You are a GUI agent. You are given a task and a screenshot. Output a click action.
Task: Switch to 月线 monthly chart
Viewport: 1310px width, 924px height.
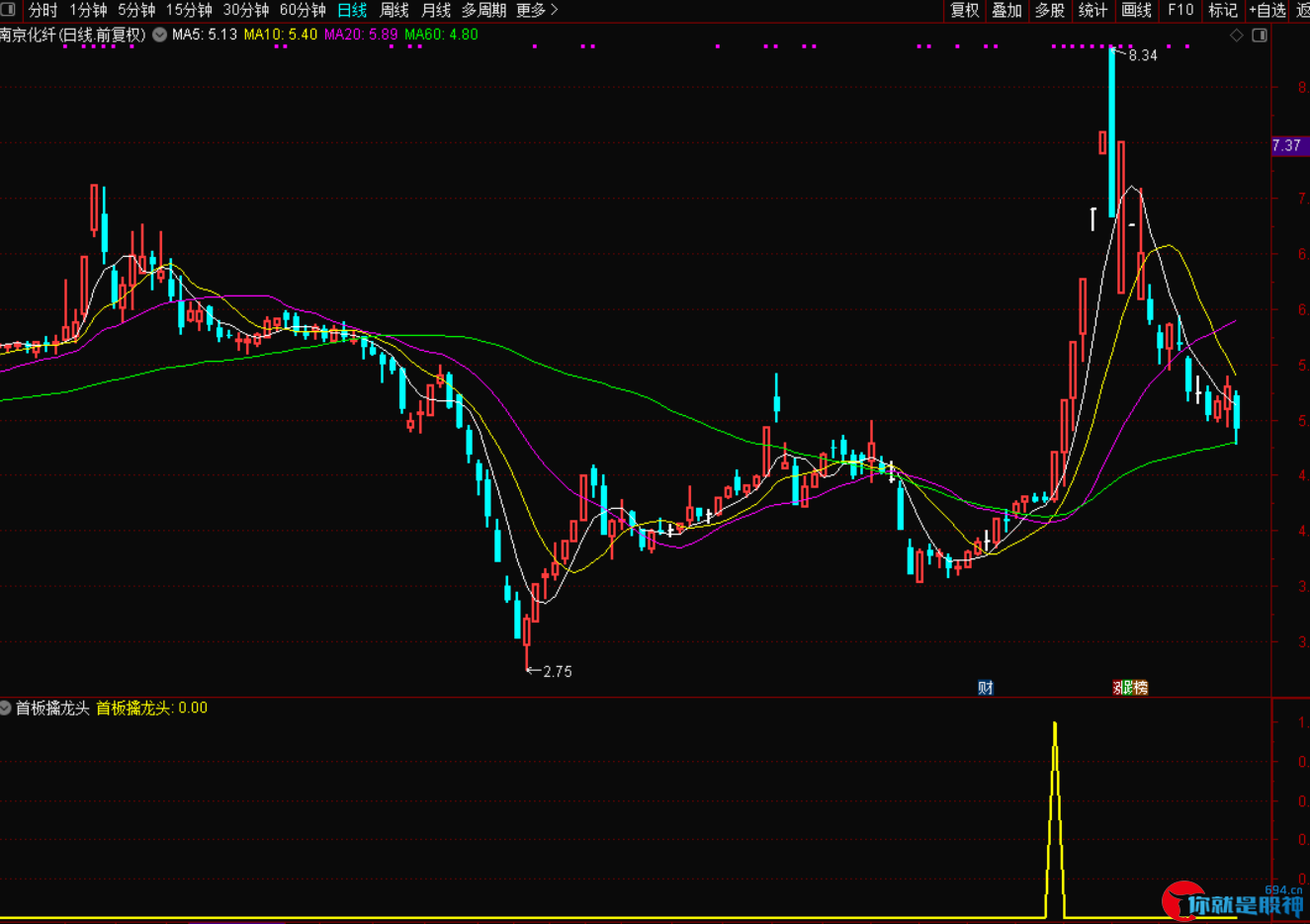[436, 10]
